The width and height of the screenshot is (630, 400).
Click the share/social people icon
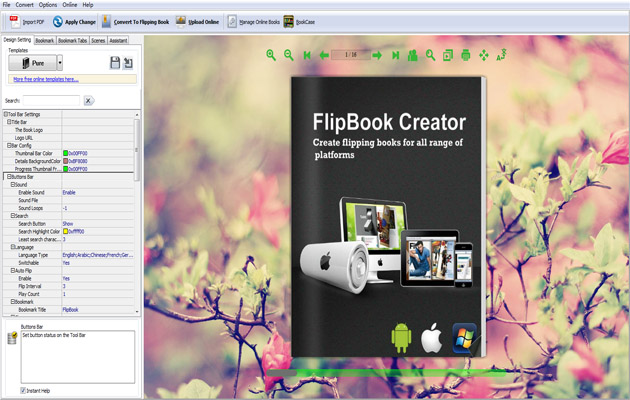click(413, 55)
